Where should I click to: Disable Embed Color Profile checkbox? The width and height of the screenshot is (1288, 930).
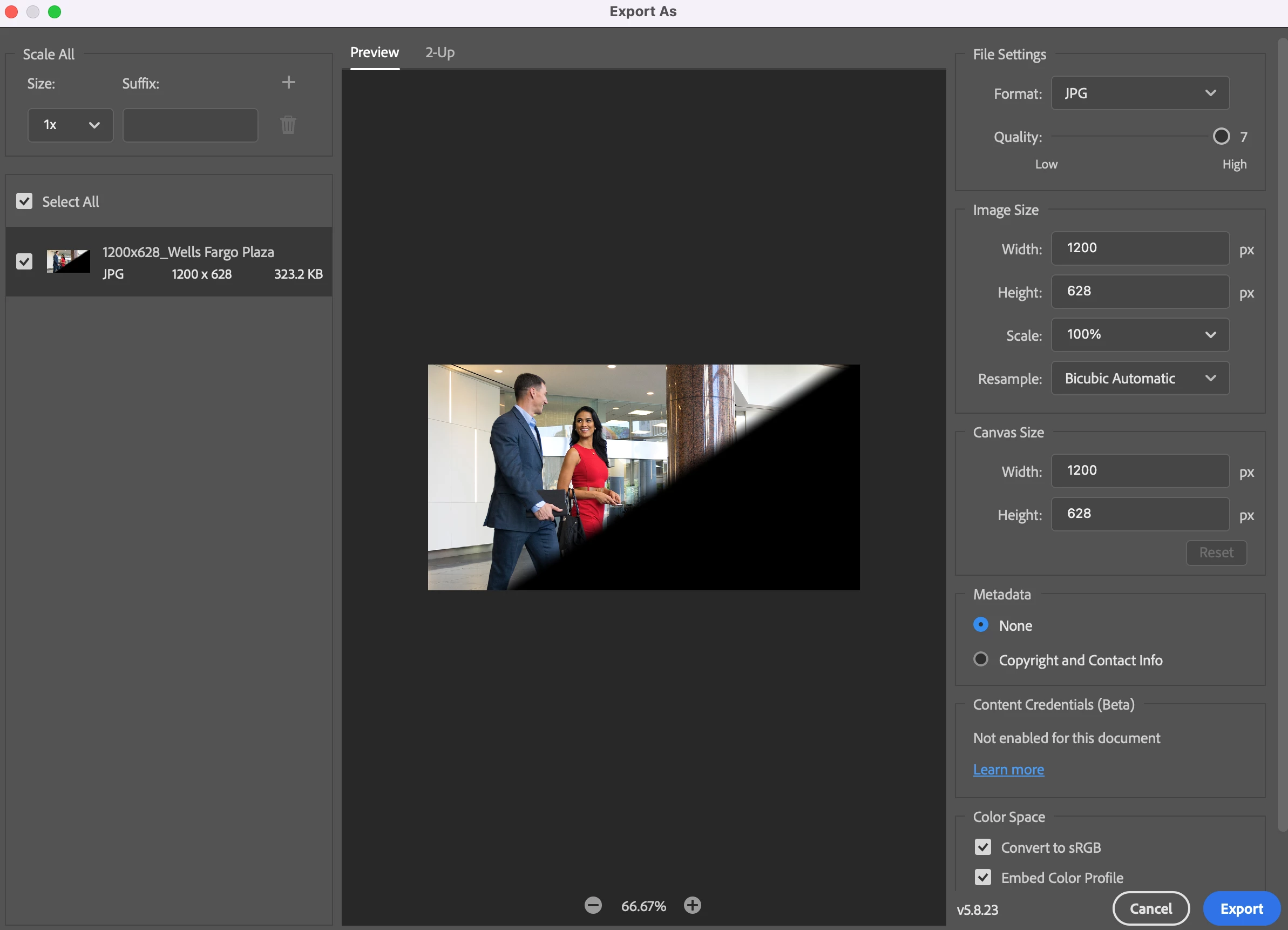pos(983,877)
